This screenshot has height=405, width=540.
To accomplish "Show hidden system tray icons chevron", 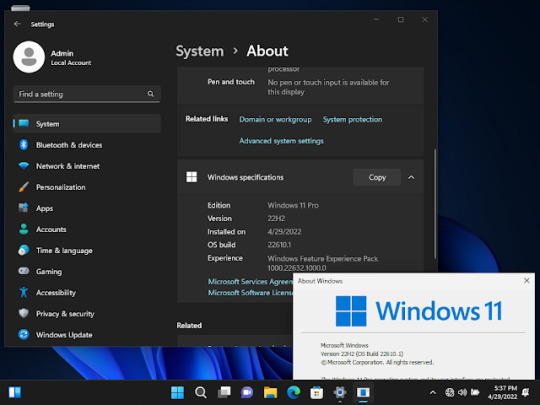I will 433,392.
